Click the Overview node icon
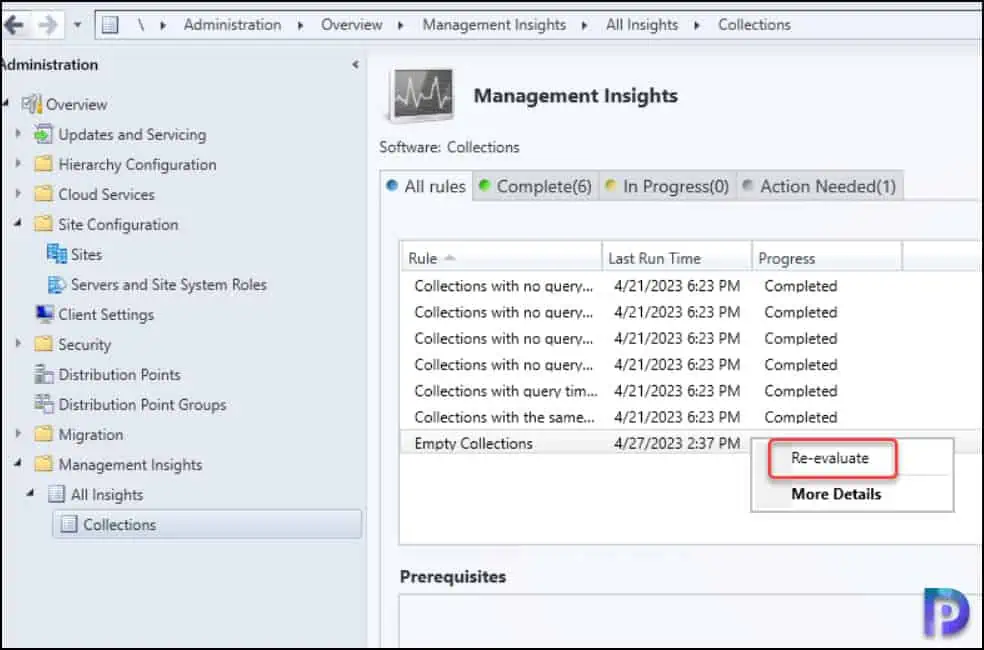The width and height of the screenshot is (984, 650). [32, 104]
